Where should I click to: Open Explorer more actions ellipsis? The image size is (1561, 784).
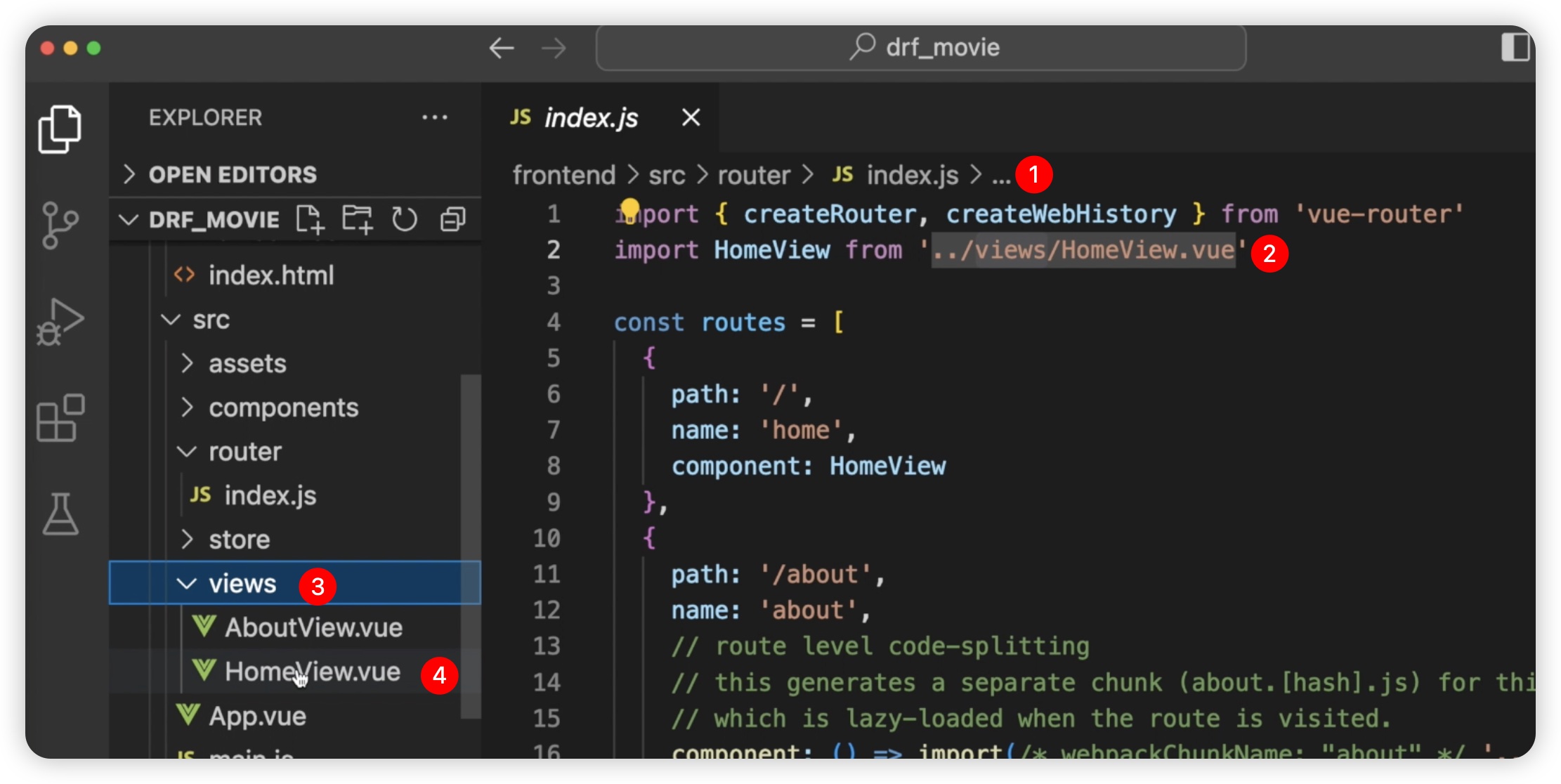coord(435,117)
